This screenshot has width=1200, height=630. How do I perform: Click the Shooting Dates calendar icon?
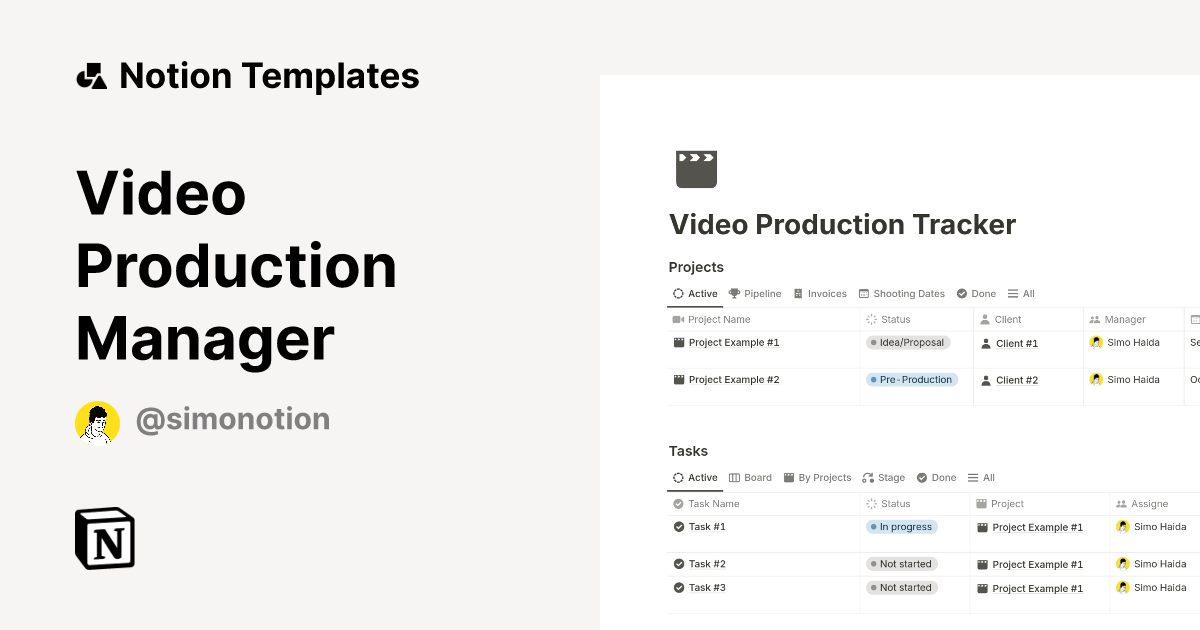[x=864, y=293]
